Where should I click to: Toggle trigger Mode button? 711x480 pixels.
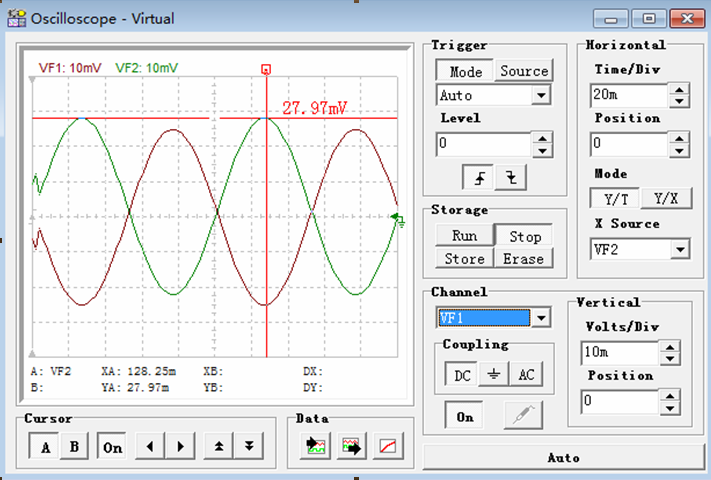pos(465,71)
